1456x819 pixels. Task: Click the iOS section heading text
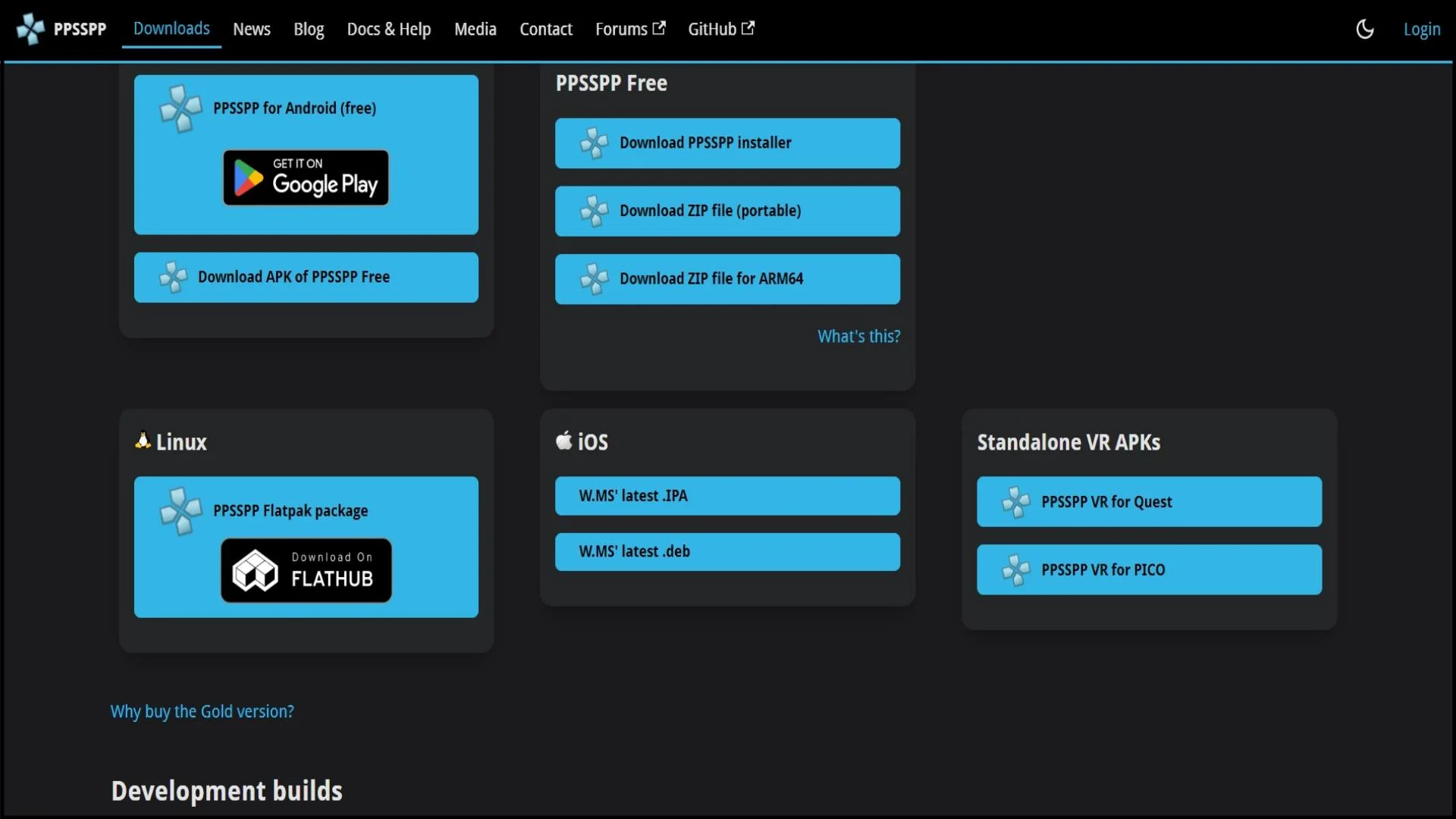[593, 443]
